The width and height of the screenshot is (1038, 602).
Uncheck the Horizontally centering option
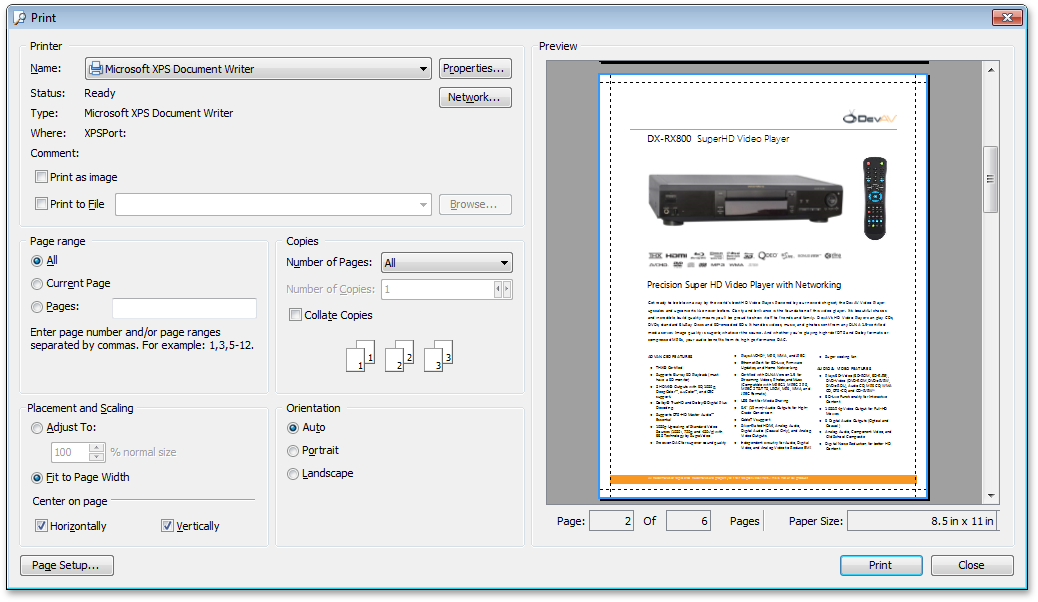41,525
